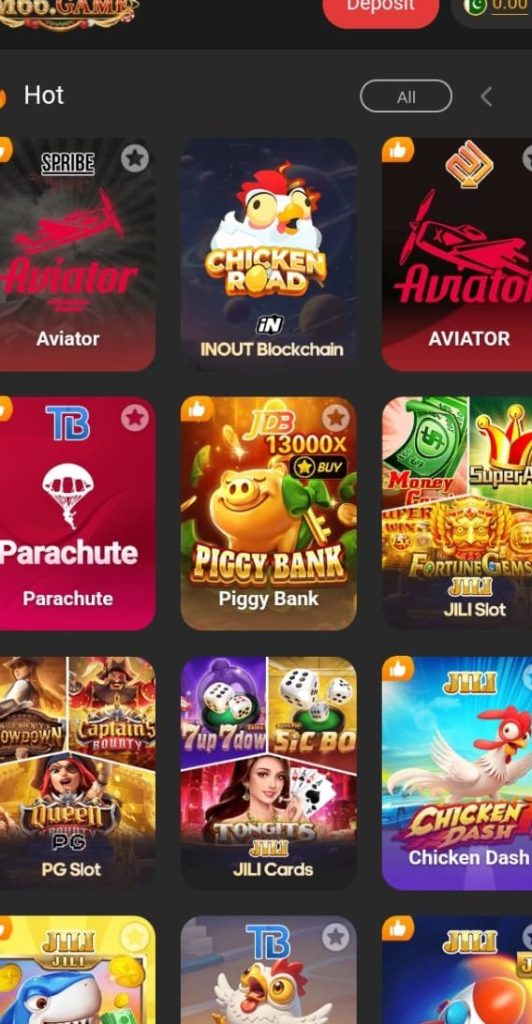Select the Hot category heading
Viewport: 532px width, 1024px height.
[x=44, y=95]
